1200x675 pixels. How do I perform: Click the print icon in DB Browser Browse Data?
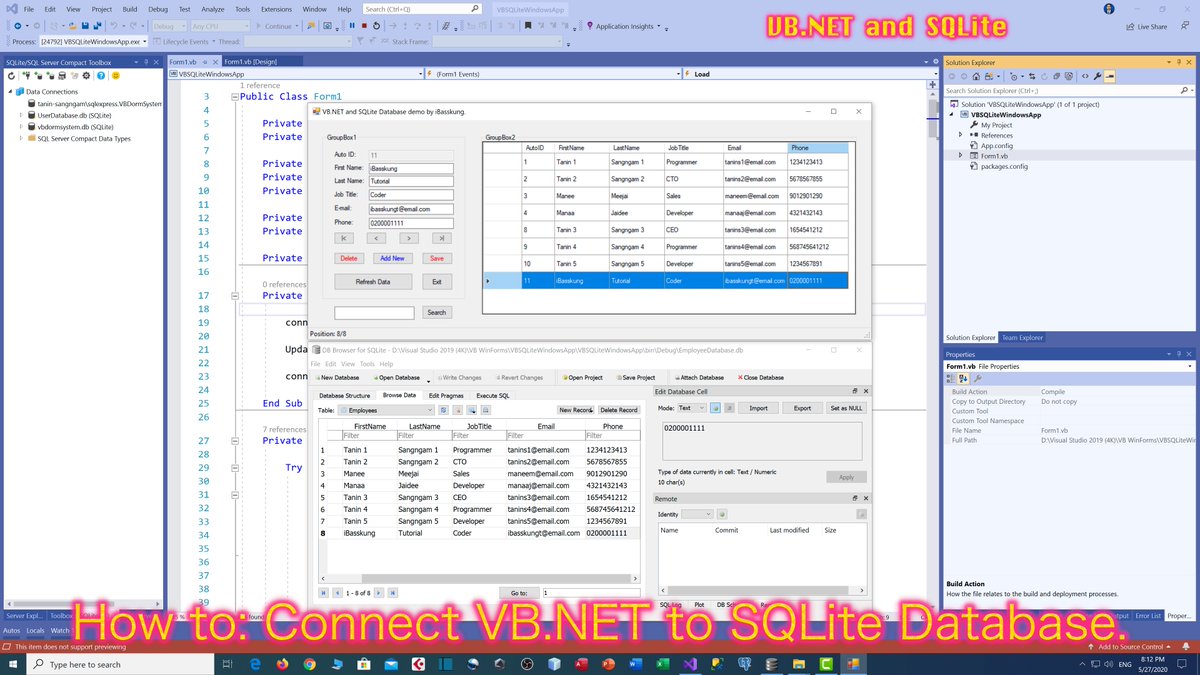pyautogui.click(x=485, y=410)
